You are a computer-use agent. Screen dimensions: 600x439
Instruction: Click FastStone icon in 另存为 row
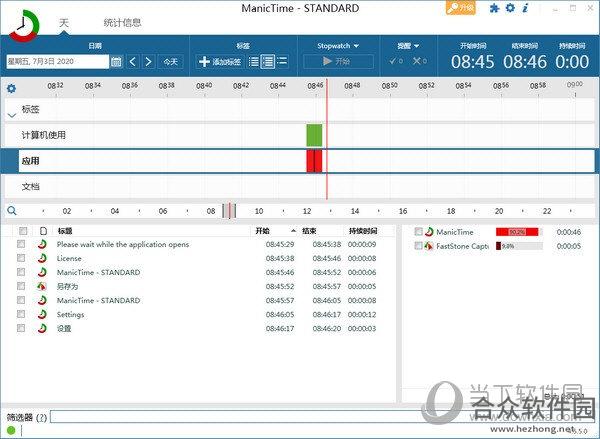[x=42, y=286]
